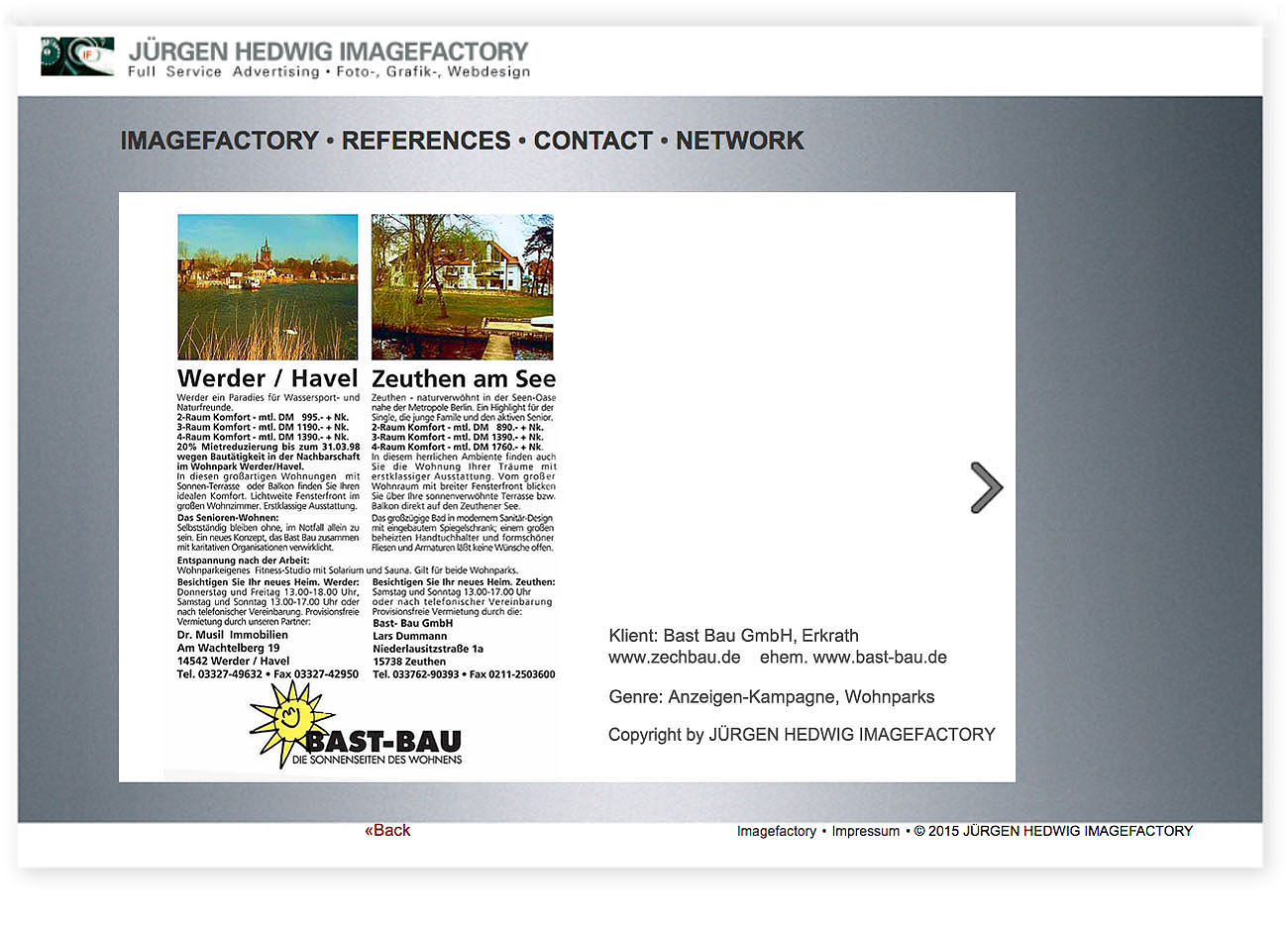Open the footer Imagefactory link
The width and height of the screenshot is (1288, 926).
pyautogui.click(x=776, y=831)
